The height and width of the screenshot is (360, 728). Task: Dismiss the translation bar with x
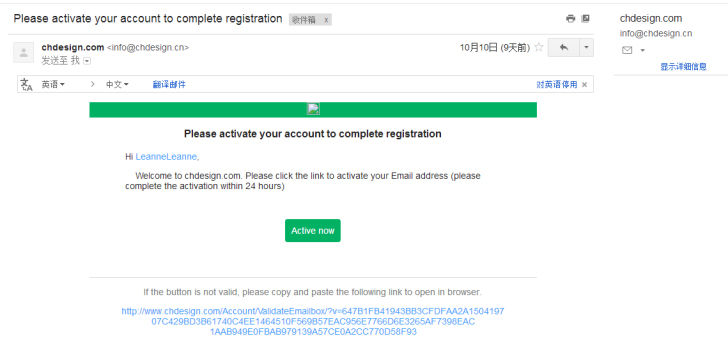[585, 85]
